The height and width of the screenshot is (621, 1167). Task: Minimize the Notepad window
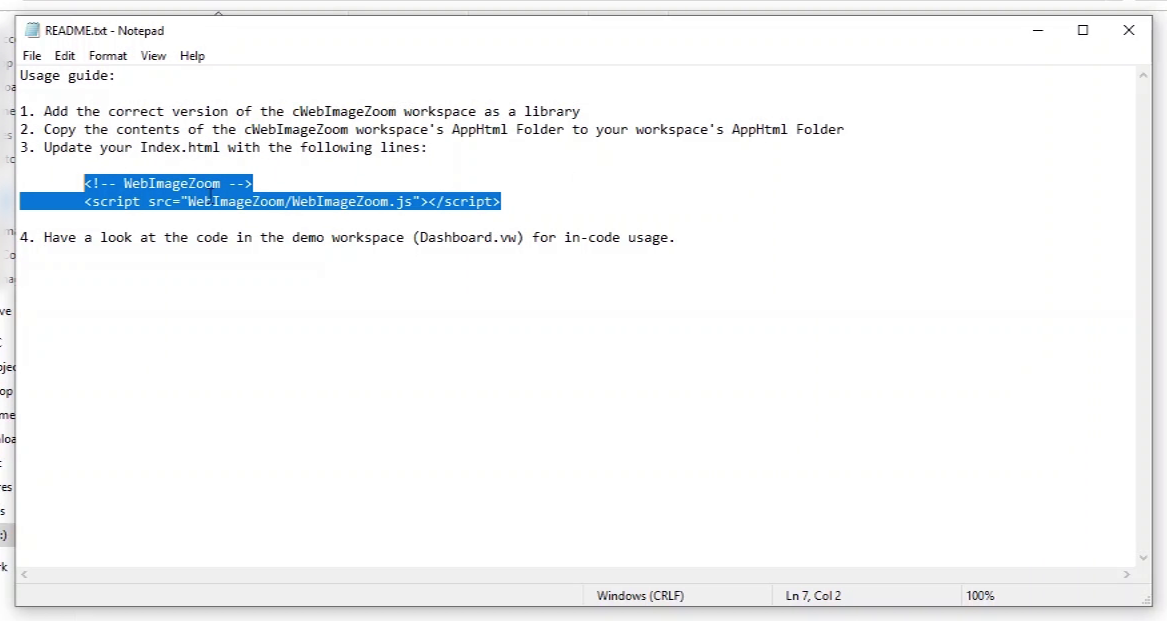click(1036, 31)
